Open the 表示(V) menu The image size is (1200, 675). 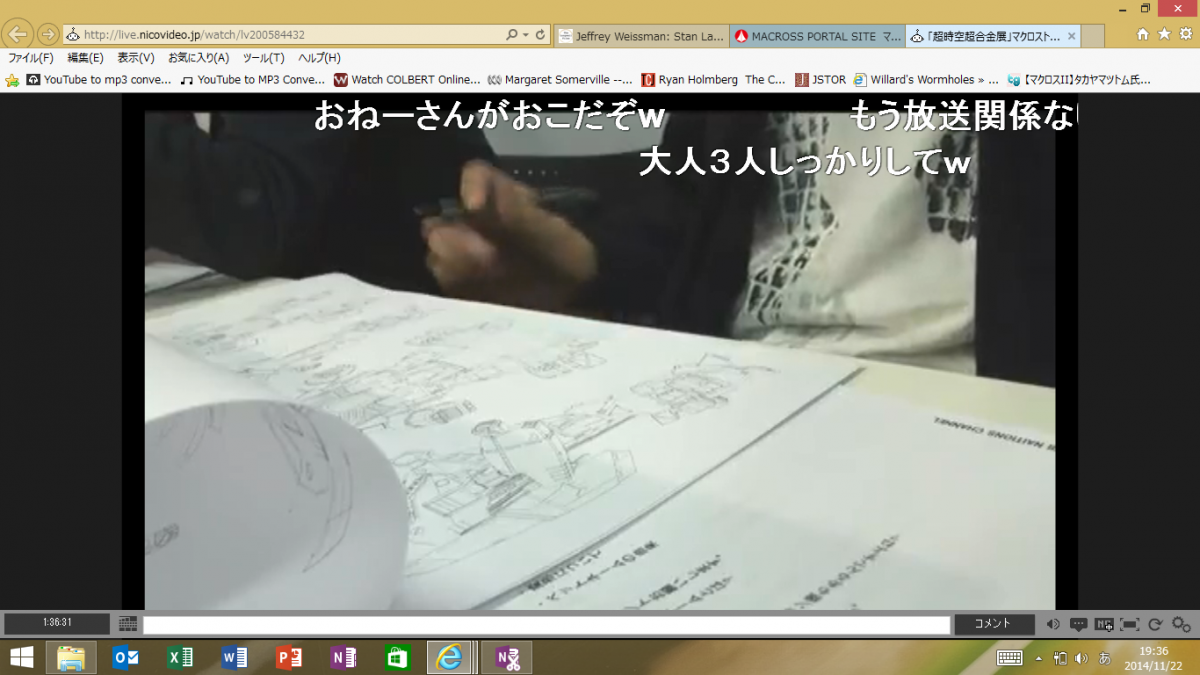(135, 58)
